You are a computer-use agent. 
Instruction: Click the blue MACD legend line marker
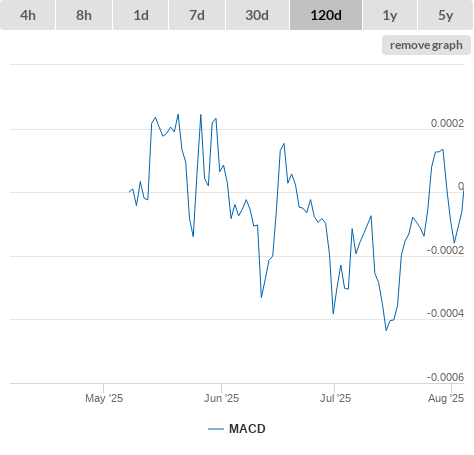(x=216, y=429)
